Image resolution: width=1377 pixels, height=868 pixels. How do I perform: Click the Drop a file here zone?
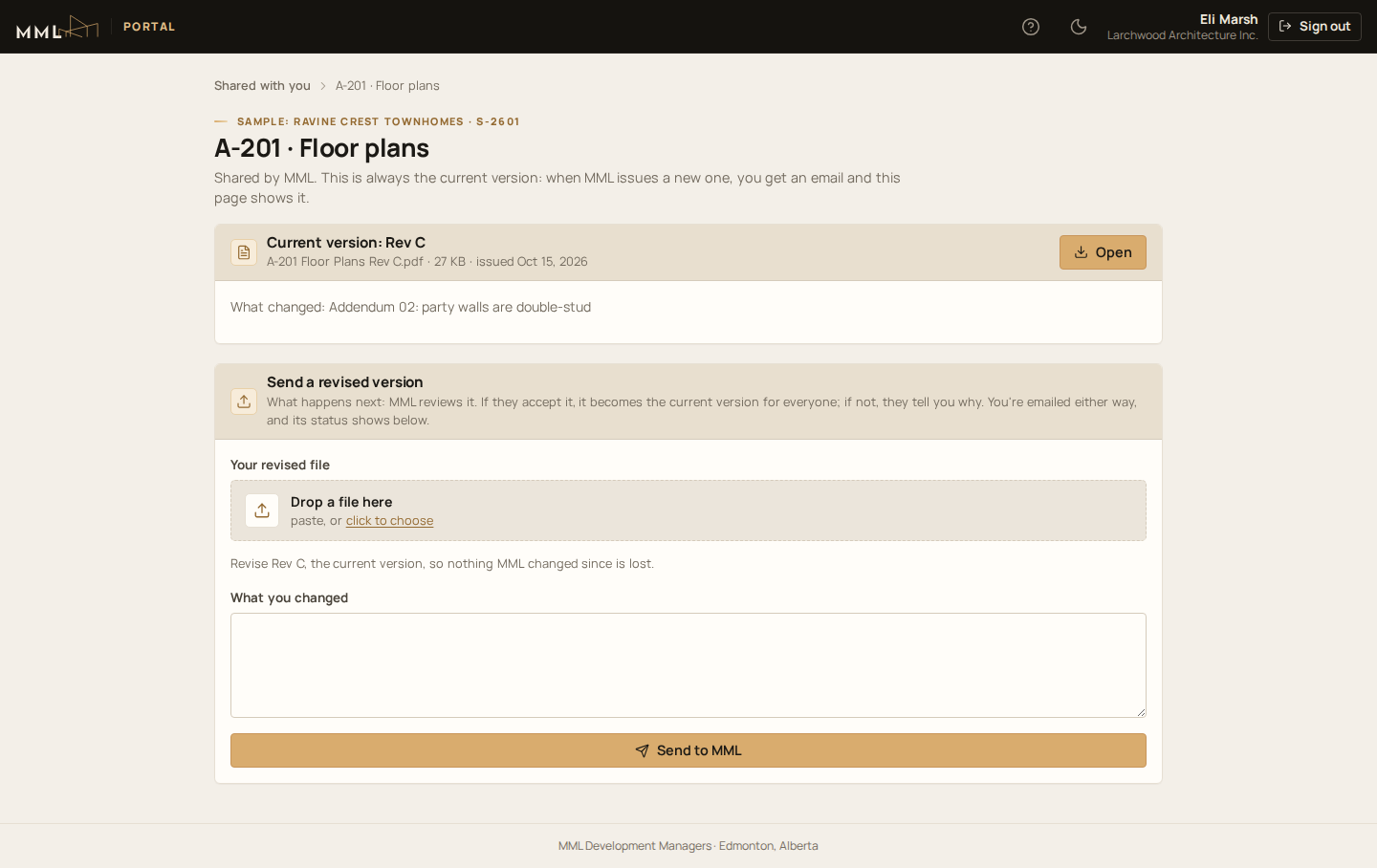point(688,510)
